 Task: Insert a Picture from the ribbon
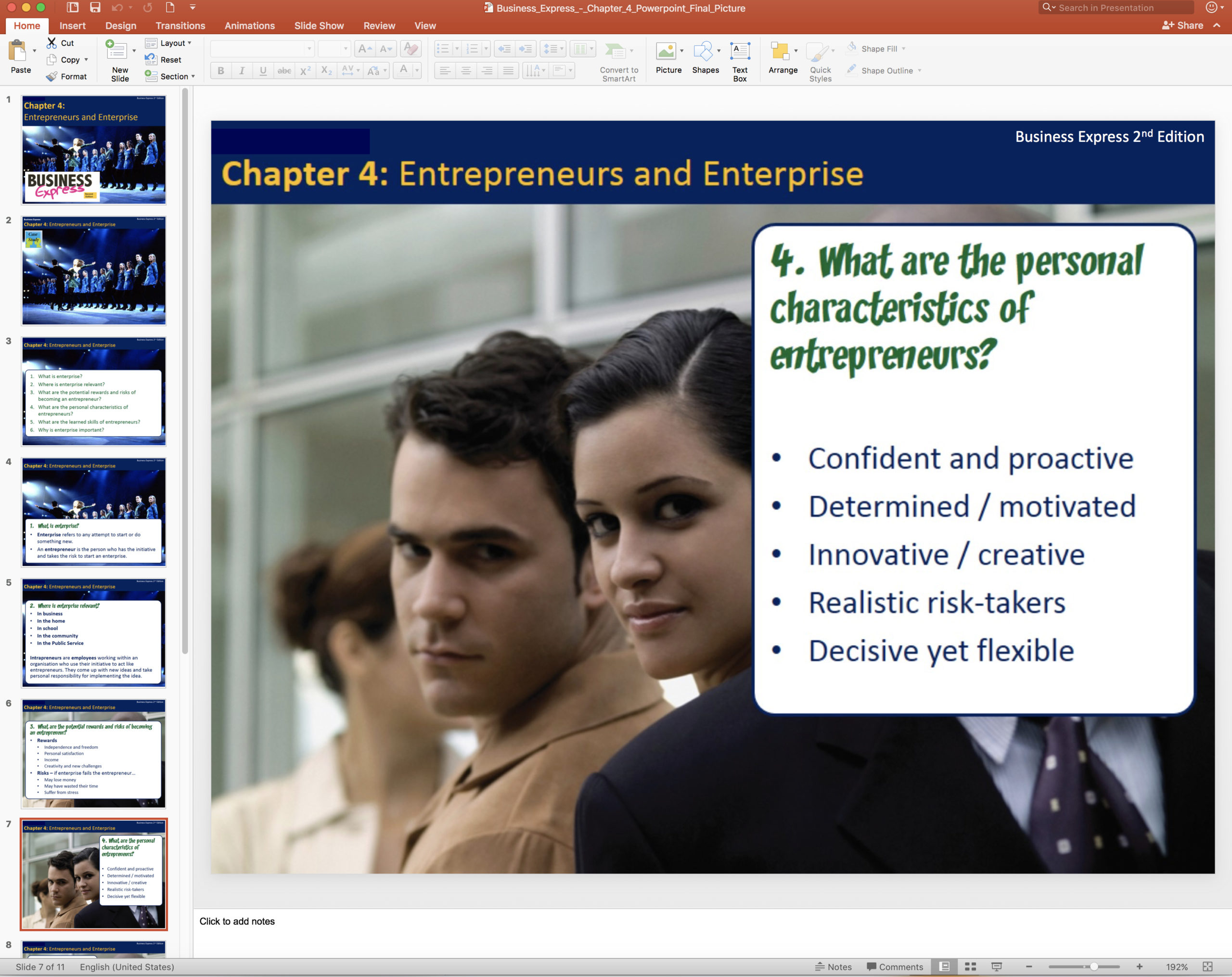pyautogui.click(x=668, y=58)
